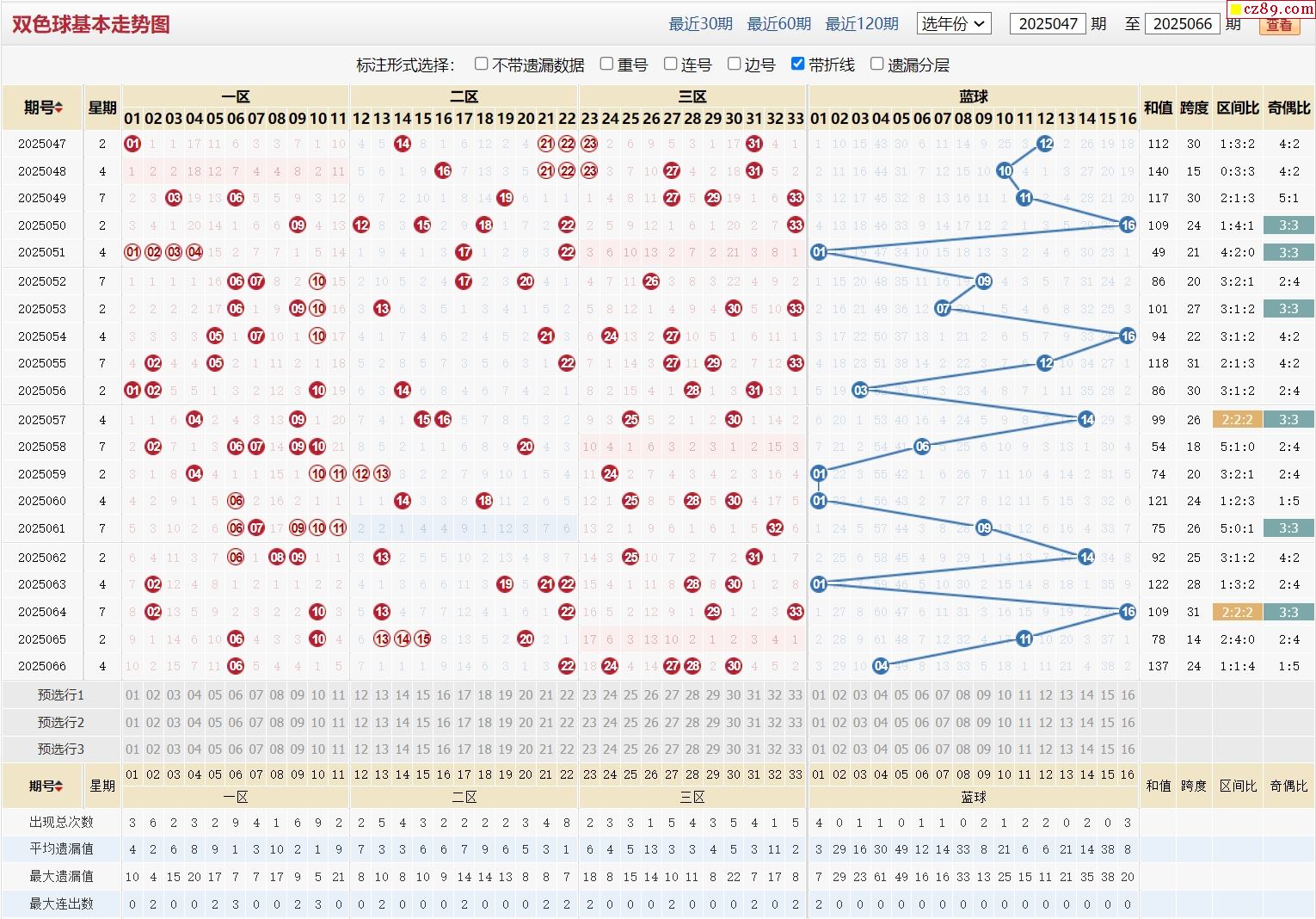The image size is (1316, 919).
Task: Edit the end period field 2025066
Action: click(1183, 24)
